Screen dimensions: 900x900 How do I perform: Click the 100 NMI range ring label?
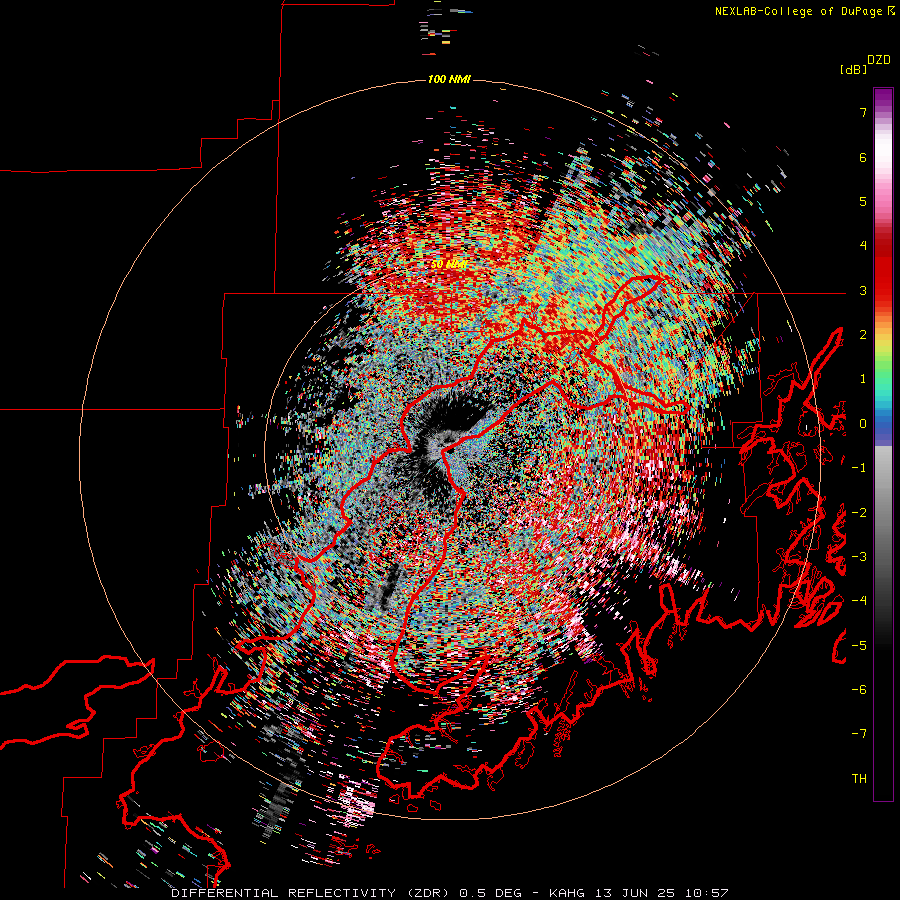click(x=449, y=79)
